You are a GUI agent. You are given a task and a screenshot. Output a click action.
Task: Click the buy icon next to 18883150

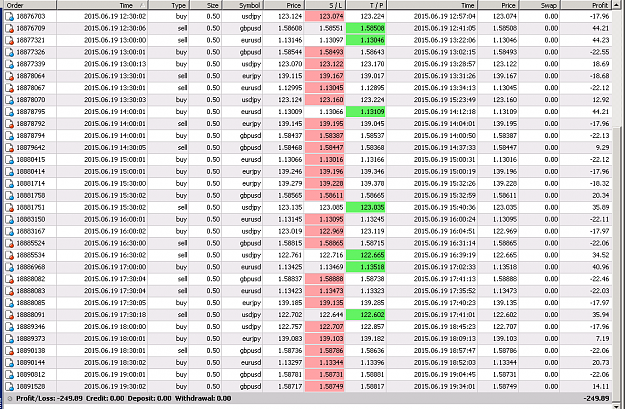tap(9, 220)
